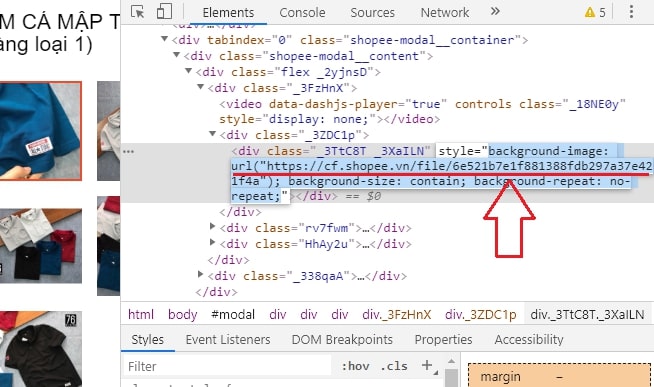Show more DevTools tabs chevron
This screenshot has height=387, width=654.
point(495,11)
